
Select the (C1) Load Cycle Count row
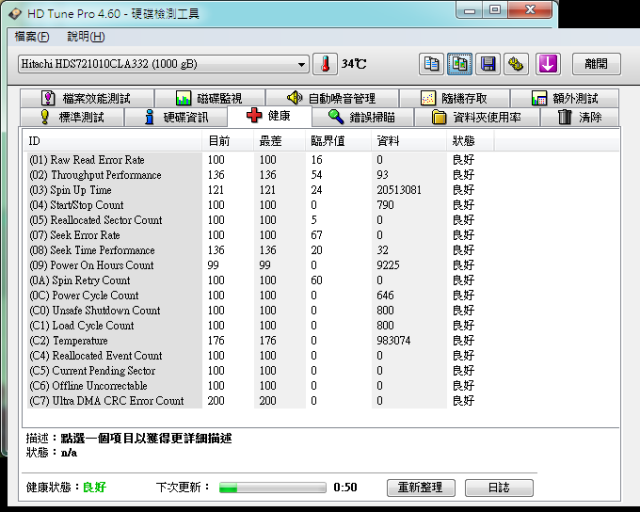[x=261, y=325]
